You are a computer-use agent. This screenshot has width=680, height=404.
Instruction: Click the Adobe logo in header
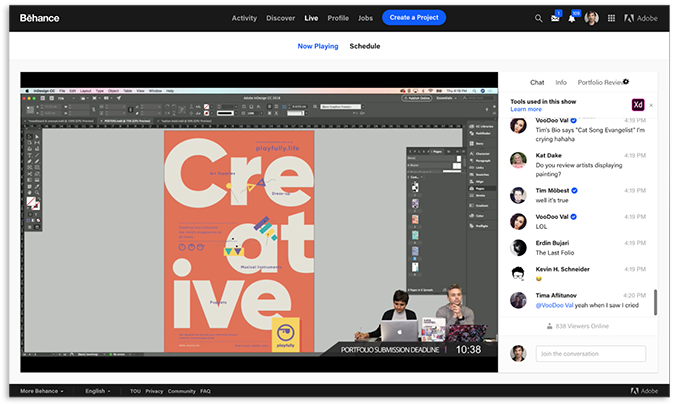coord(641,18)
